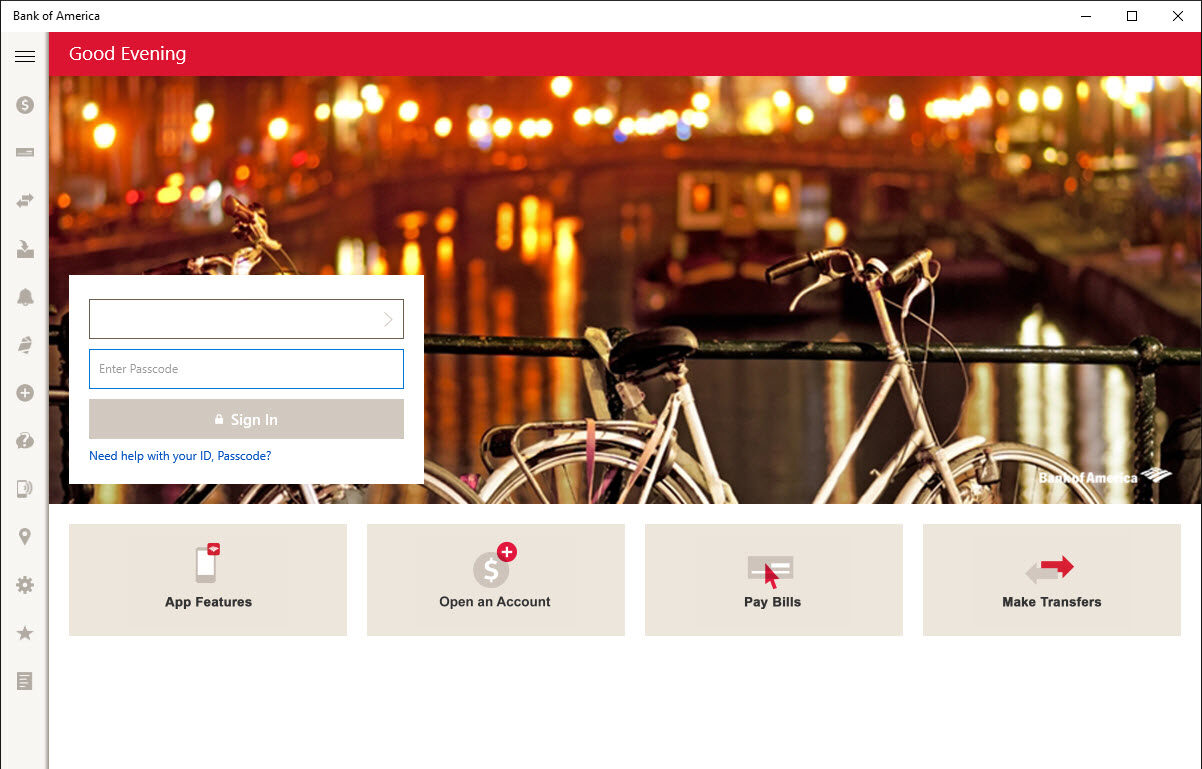Viewport: 1202px width, 769px height.
Task: Click the plus circle sidebar icon
Action: (x=25, y=393)
